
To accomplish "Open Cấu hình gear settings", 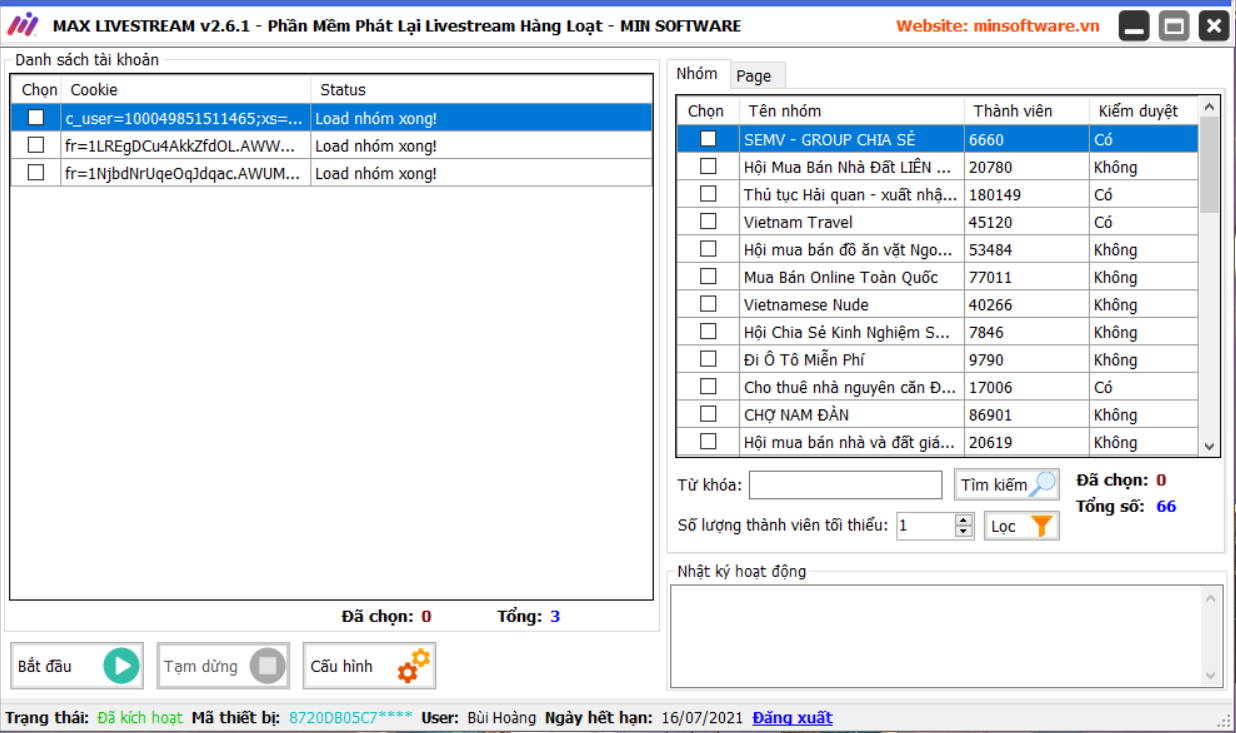I will coord(414,666).
